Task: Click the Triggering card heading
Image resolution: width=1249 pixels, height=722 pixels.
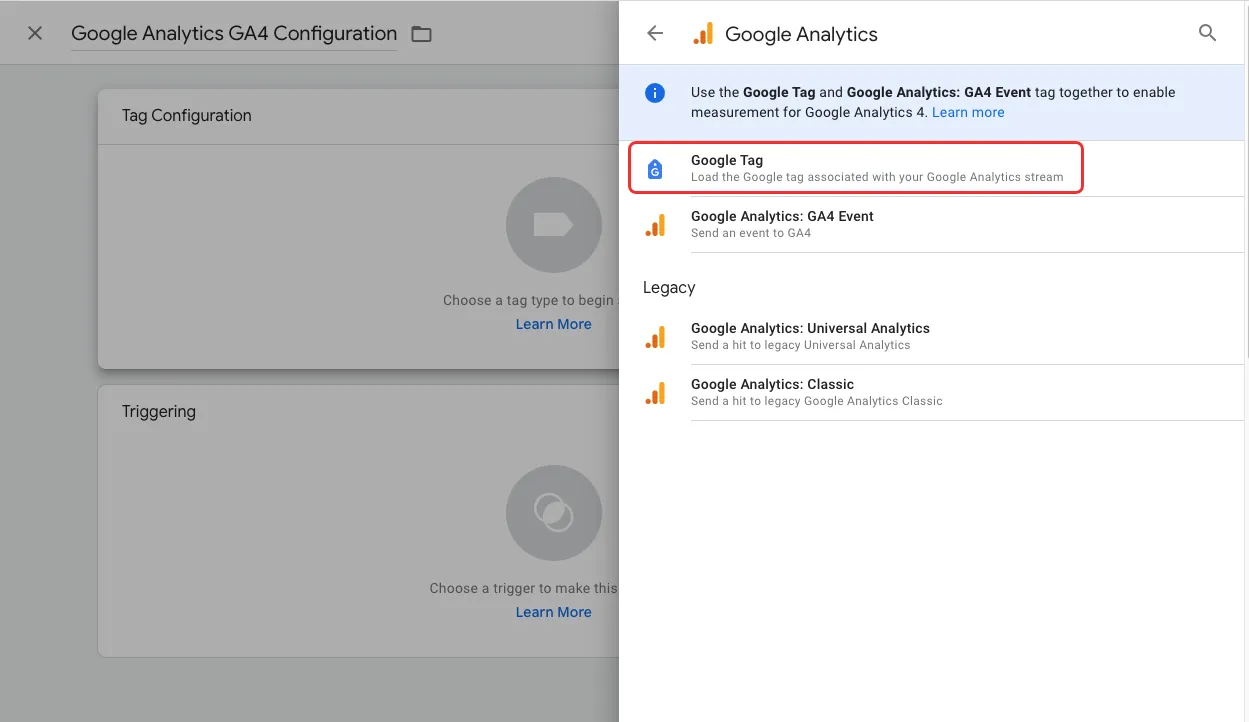Action: (x=159, y=411)
